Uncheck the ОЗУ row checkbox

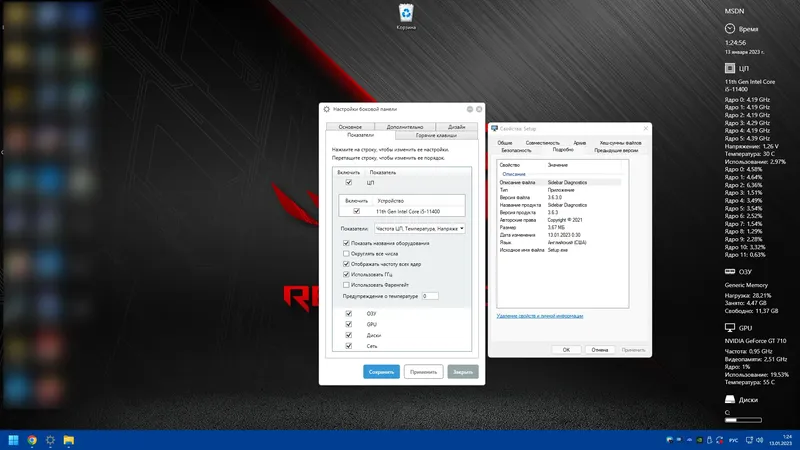(x=349, y=313)
